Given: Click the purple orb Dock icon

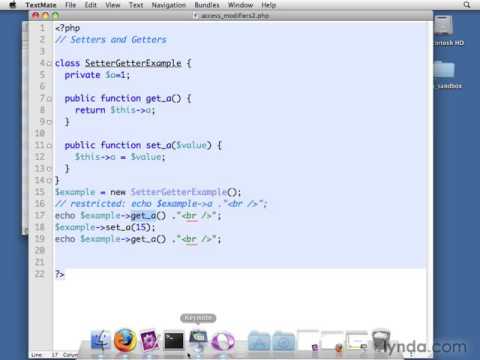Looking at the screenshot, I should pos(223,341).
